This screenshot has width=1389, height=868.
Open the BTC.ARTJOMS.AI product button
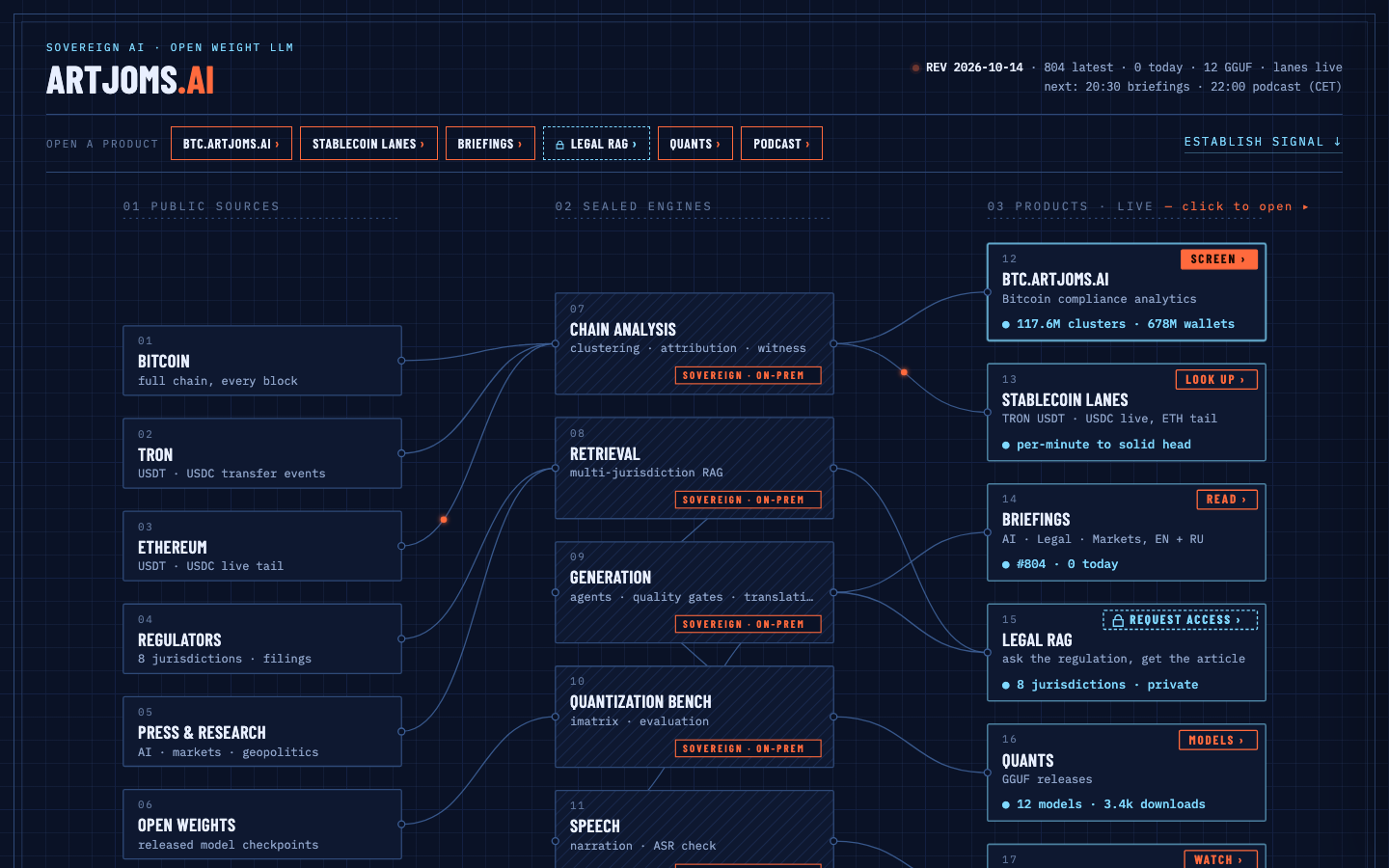tap(231, 144)
